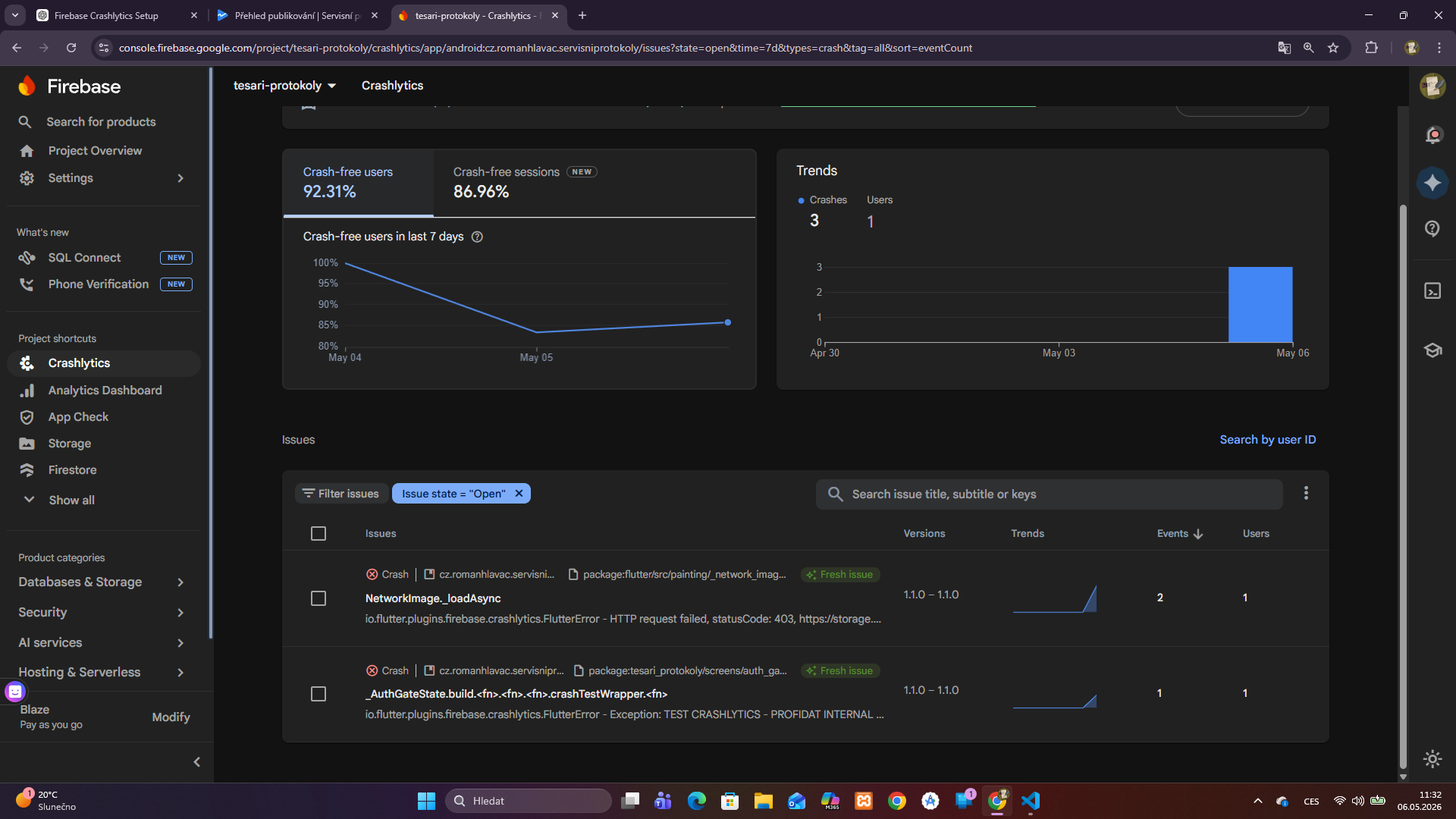
Task: Click the Filter issues button
Action: click(x=341, y=494)
